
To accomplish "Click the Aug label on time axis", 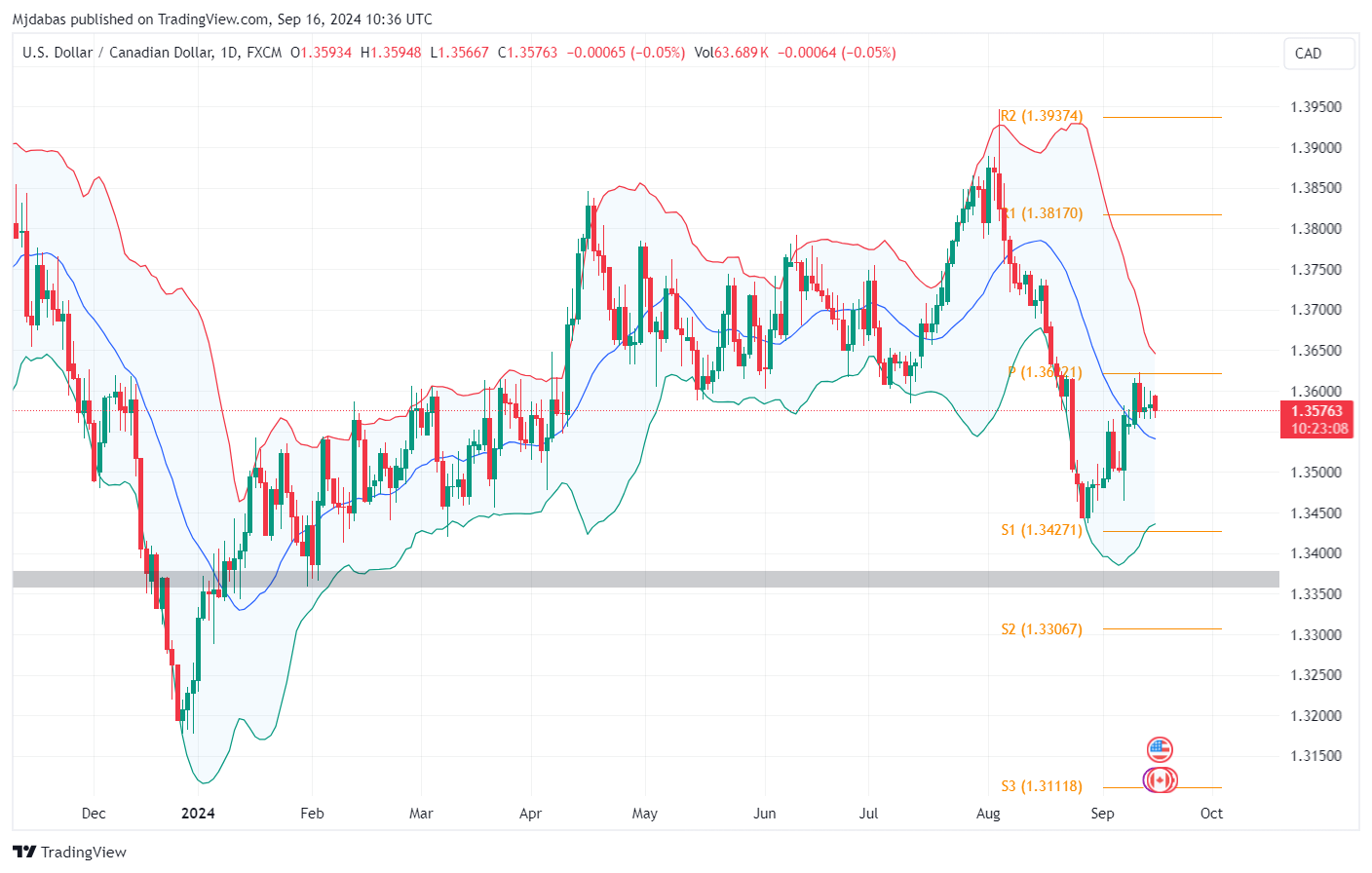I will [x=988, y=814].
